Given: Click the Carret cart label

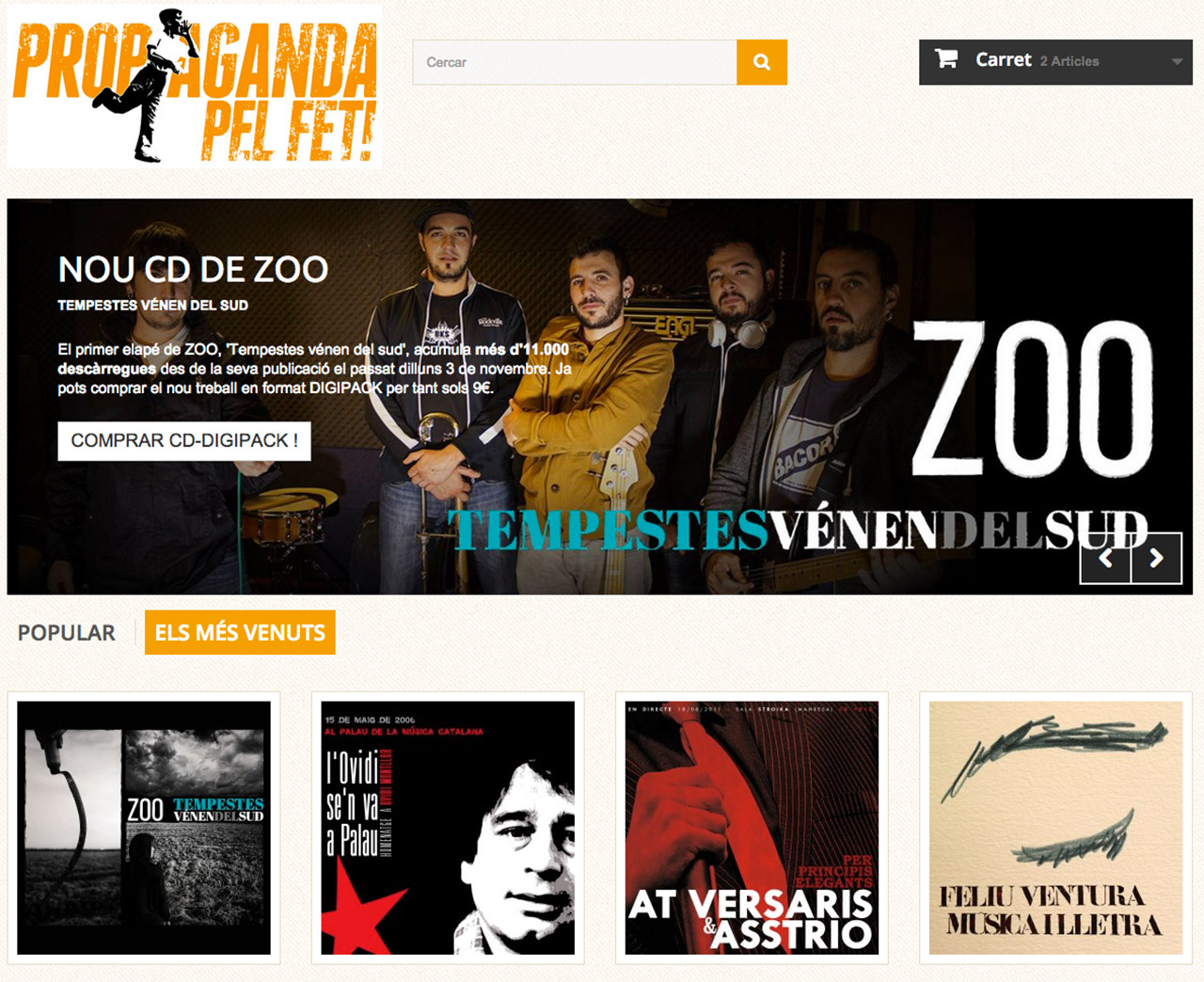Looking at the screenshot, I should coord(1003,60).
